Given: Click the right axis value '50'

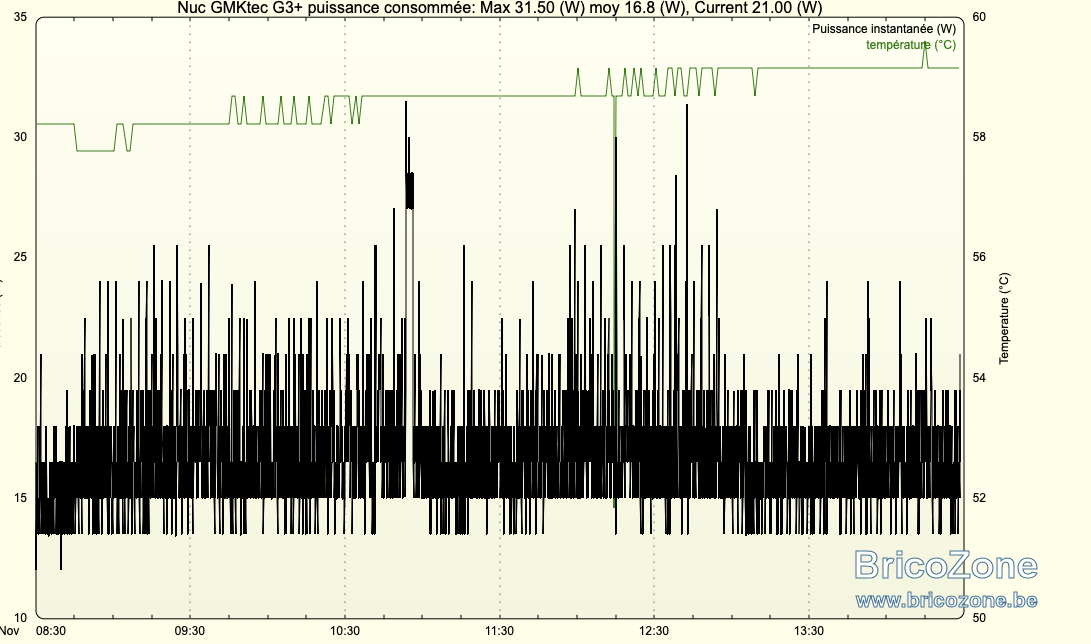Looking at the screenshot, I should tap(979, 618).
